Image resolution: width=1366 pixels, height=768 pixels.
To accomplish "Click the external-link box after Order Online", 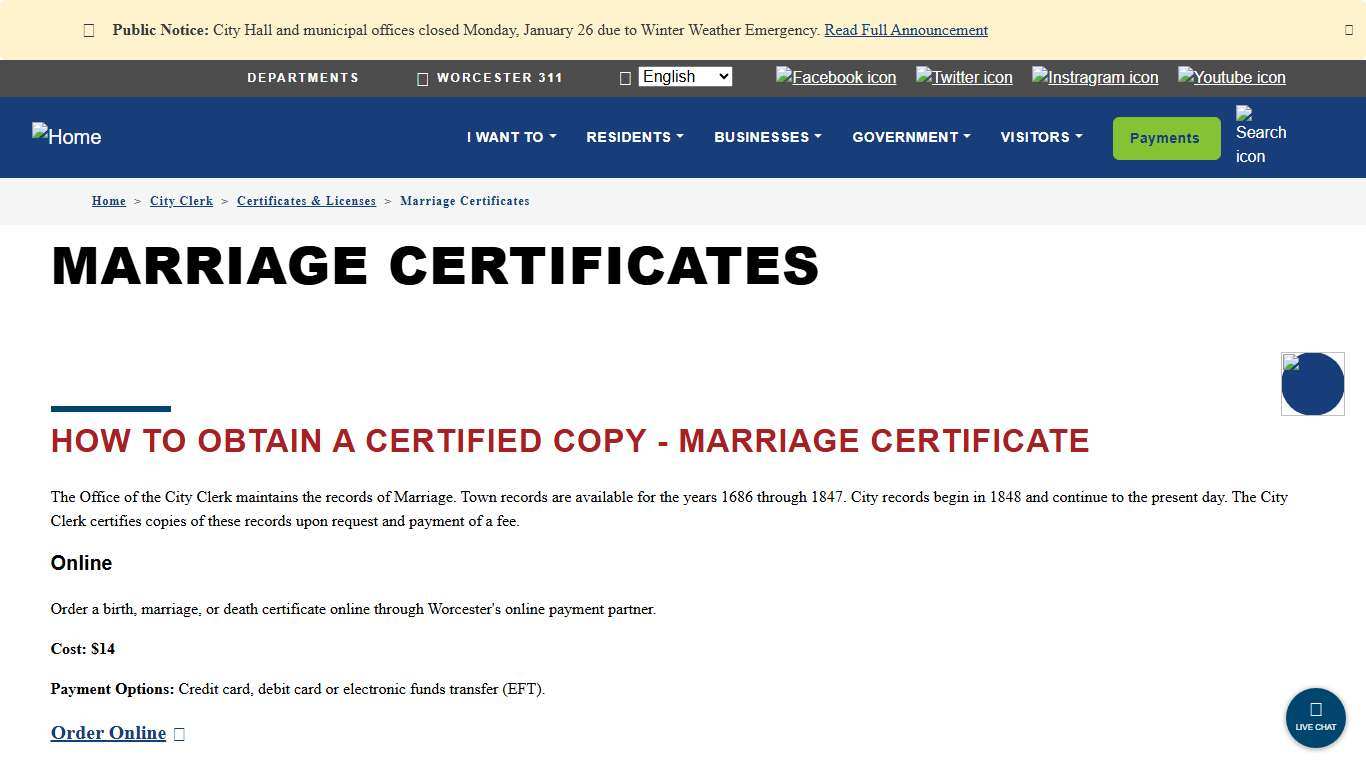I will (178, 733).
